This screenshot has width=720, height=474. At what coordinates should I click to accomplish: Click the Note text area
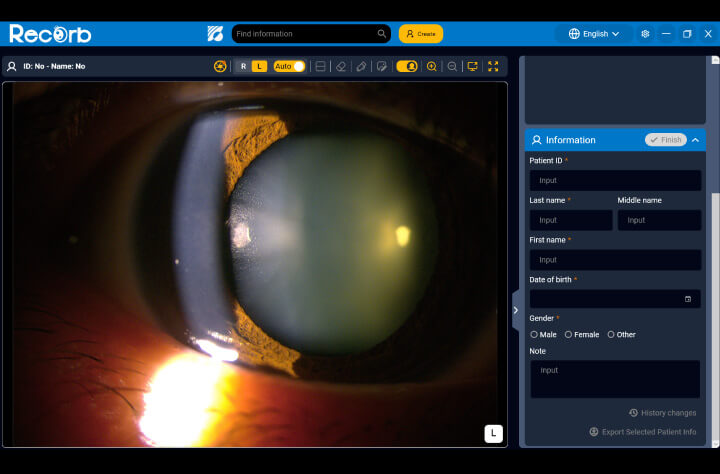coord(615,379)
